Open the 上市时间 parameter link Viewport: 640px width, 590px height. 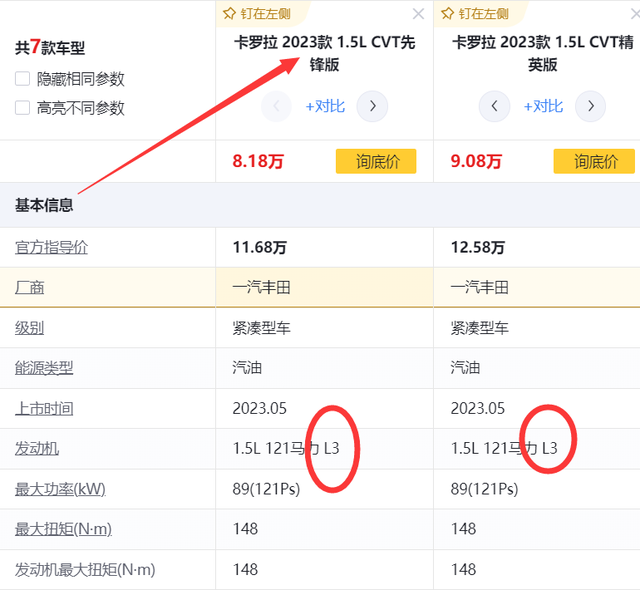[x=44, y=408]
